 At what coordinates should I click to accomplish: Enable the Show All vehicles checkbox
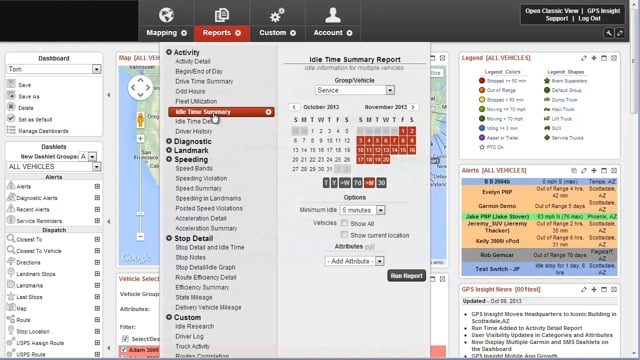tap(344, 223)
